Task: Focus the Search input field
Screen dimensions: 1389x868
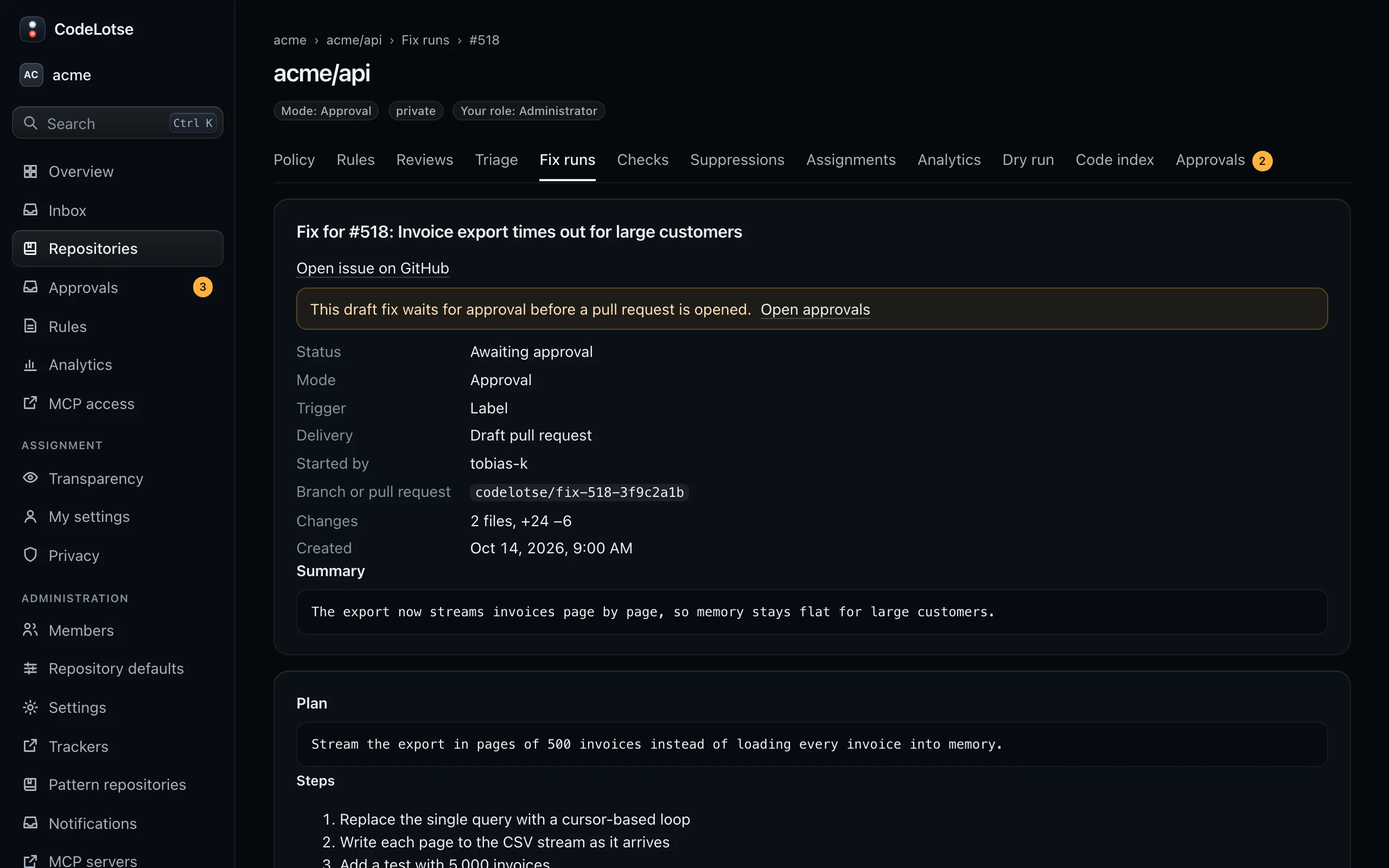Action: point(118,123)
